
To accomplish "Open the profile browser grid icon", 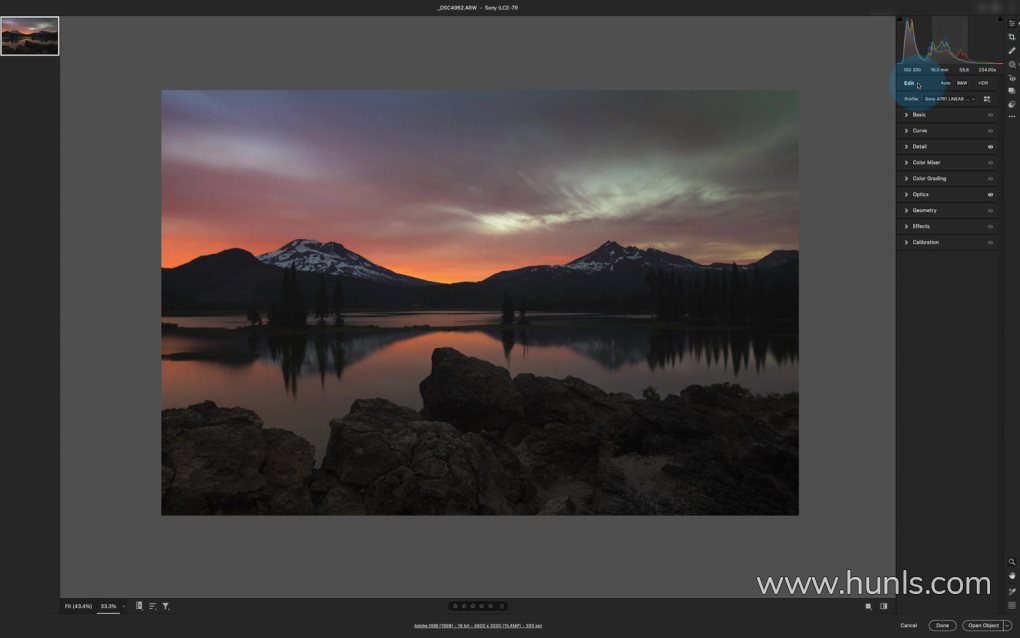I will pos(987,99).
